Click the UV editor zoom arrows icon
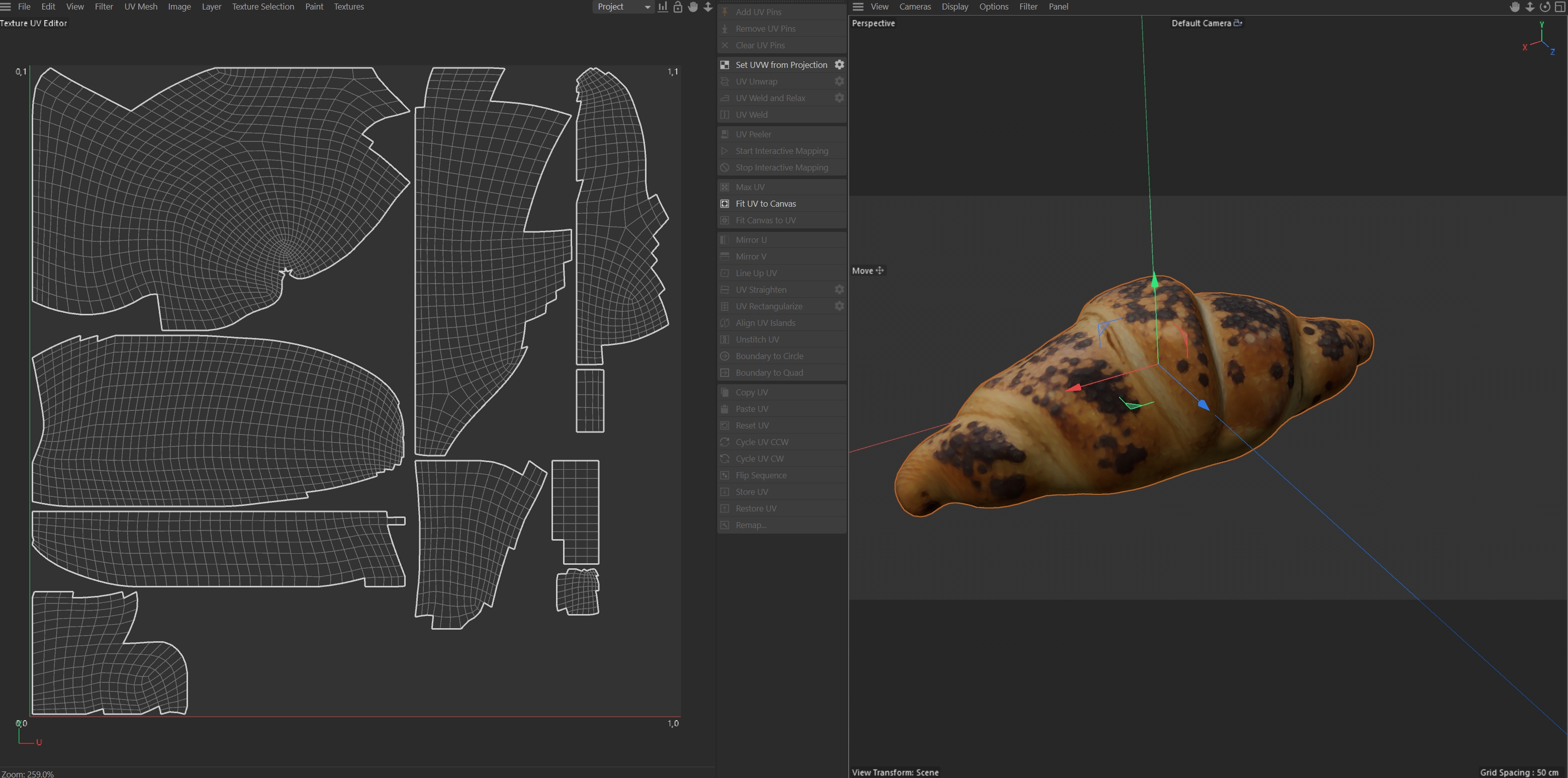Screen dimensions: 1568x778 [x=708, y=7]
